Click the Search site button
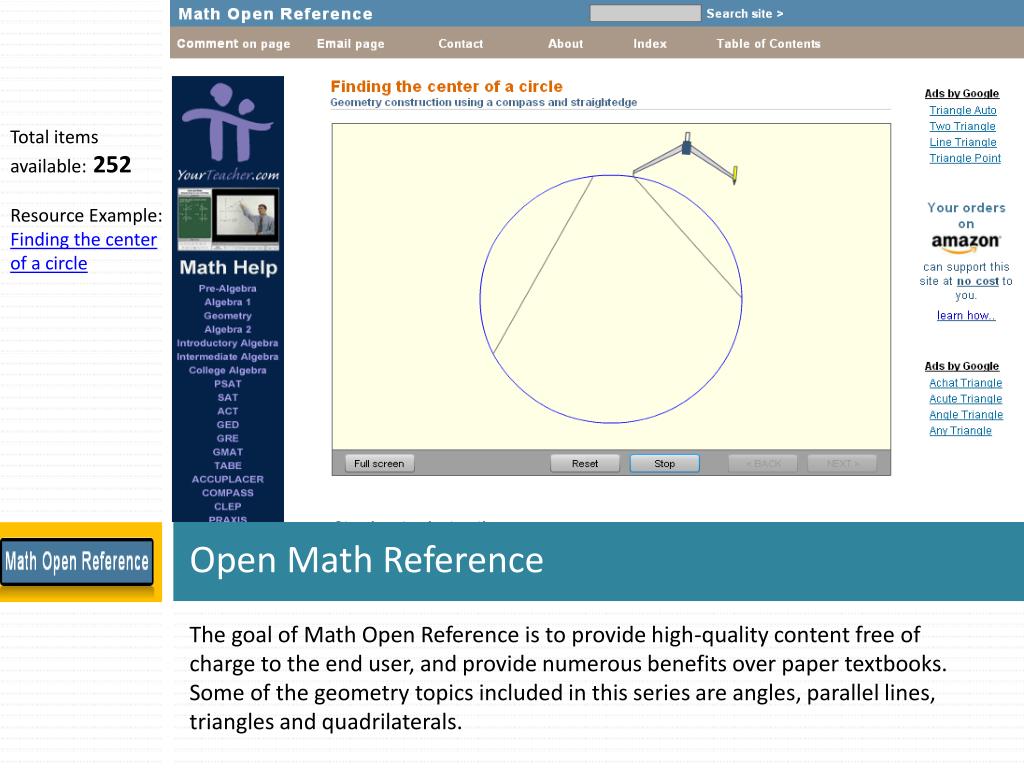 (744, 13)
